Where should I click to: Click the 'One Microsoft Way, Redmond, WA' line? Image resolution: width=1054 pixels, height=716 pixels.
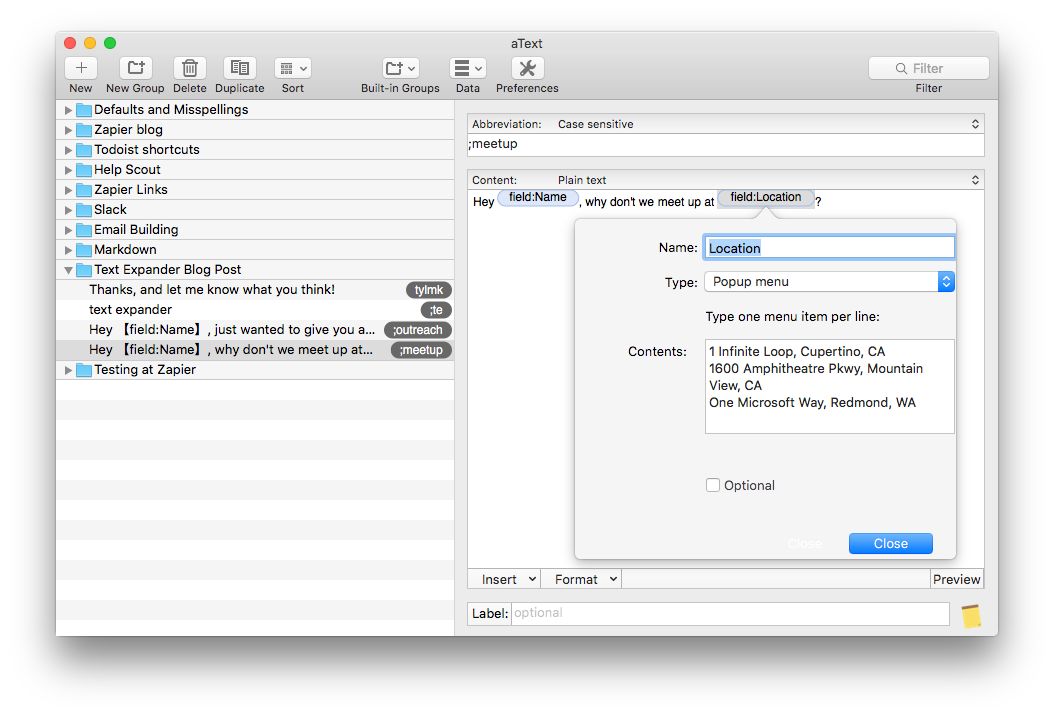pyautogui.click(x=812, y=403)
